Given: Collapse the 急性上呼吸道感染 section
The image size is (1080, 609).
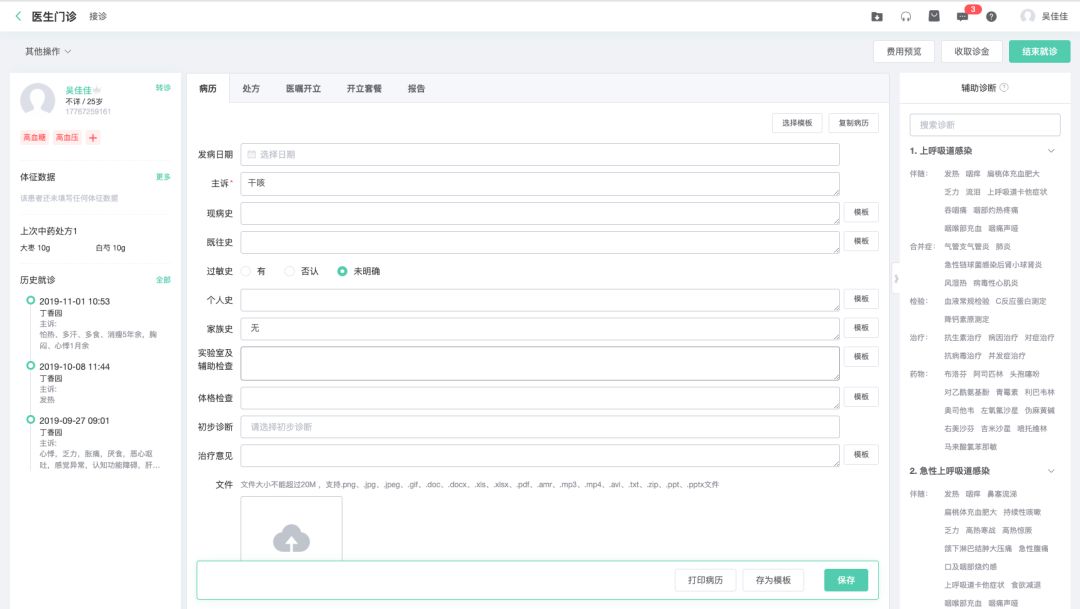Looking at the screenshot, I should point(1051,471).
